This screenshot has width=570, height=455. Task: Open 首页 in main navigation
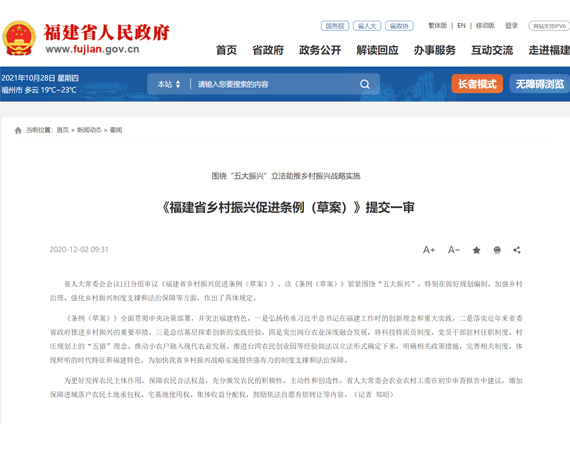pyautogui.click(x=226, y=50)
